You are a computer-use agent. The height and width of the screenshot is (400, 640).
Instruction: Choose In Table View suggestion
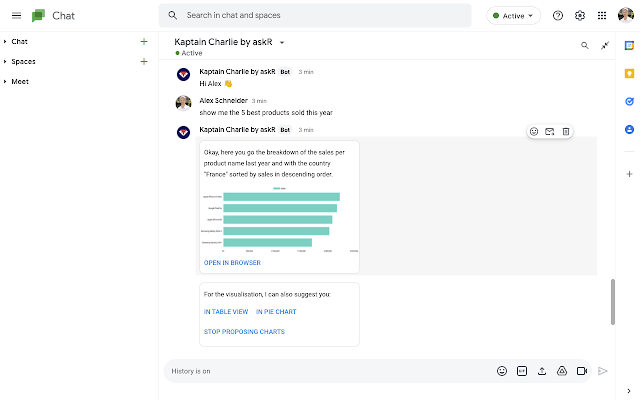(x=225, y=312)
